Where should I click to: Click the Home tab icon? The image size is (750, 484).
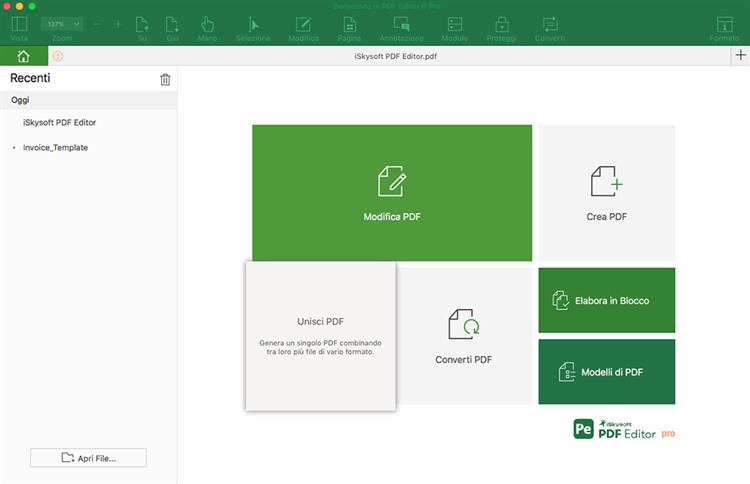pos(22,56)
